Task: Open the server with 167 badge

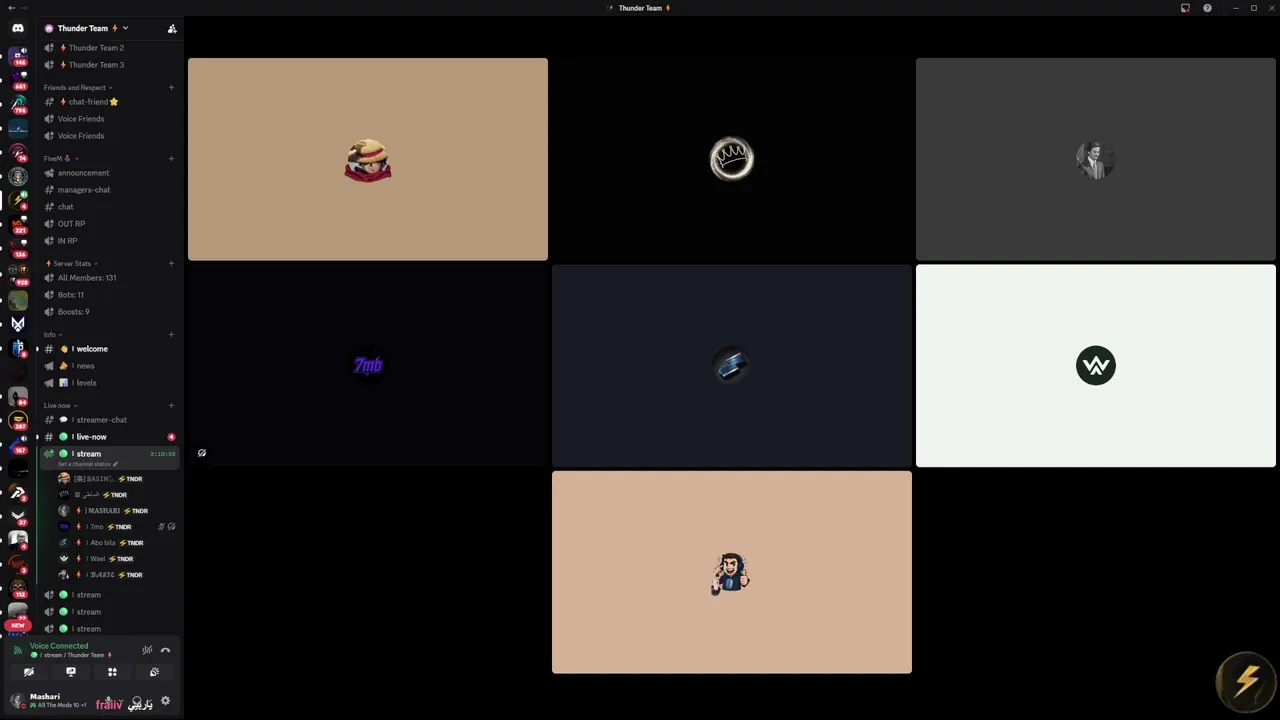Action: (18, 444)
